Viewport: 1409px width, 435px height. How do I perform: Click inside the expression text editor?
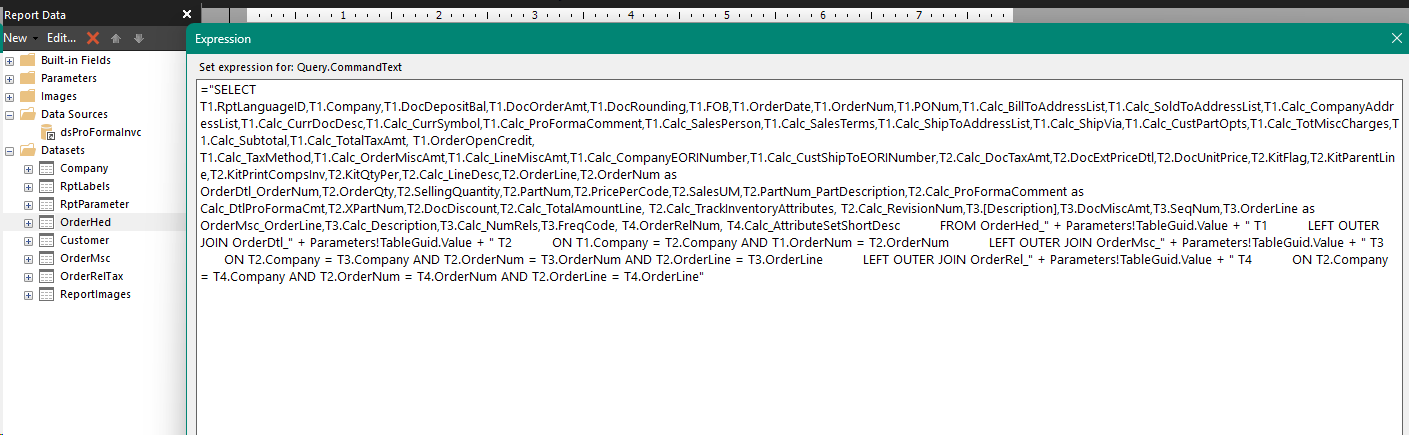(798, 258)
